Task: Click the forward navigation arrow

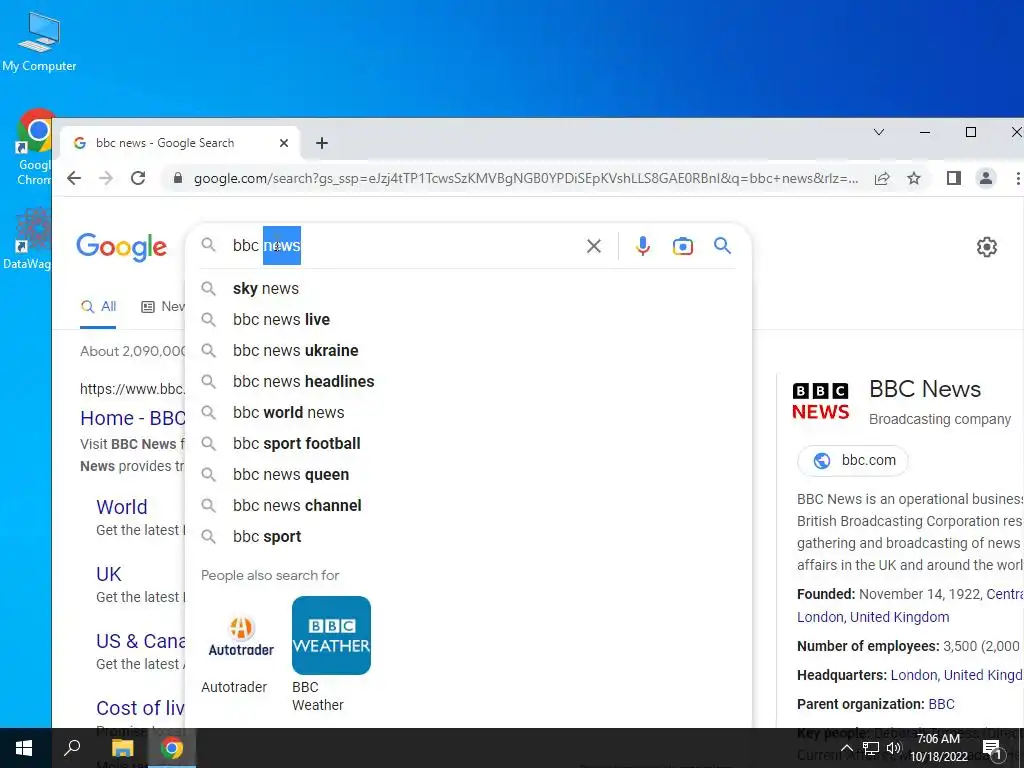Action: [x=106, y=178]
